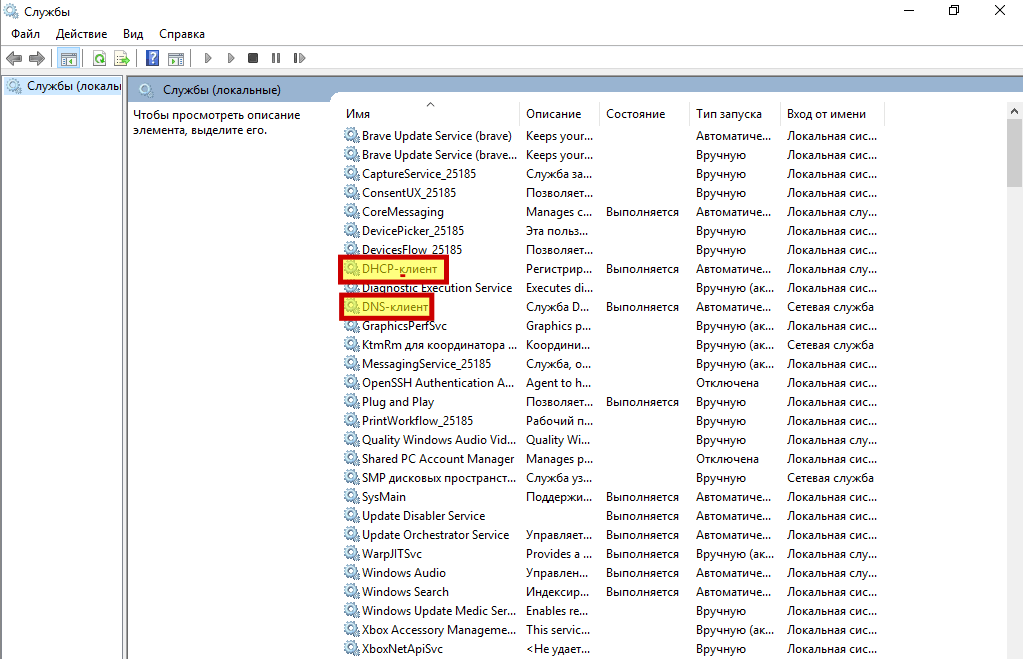Screen dimensions: 1023x659
Task: Open the Действие menu
Action: (83, 34)
